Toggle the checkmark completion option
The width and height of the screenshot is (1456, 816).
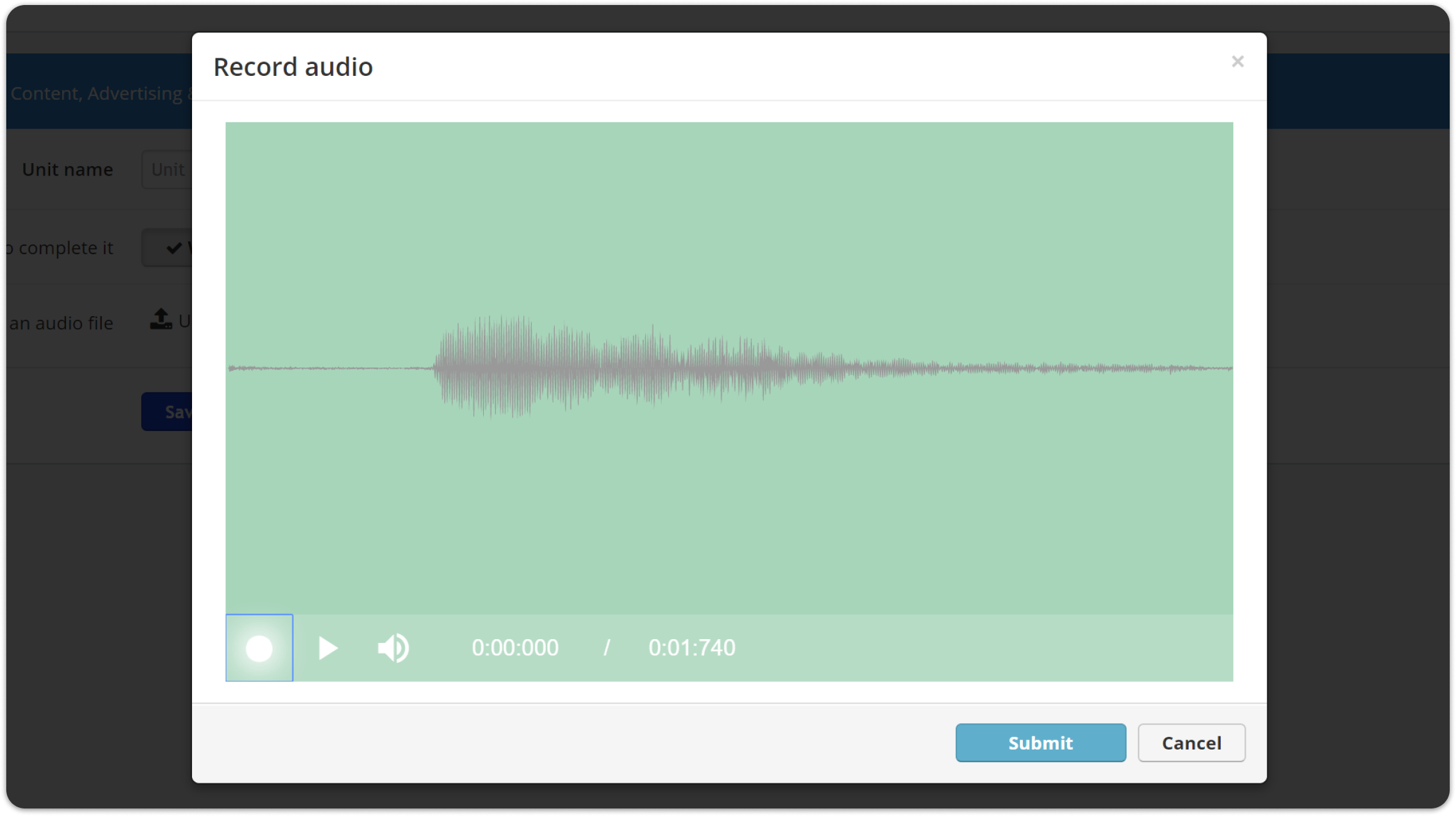pyautogui.click(x=168, y=248)
